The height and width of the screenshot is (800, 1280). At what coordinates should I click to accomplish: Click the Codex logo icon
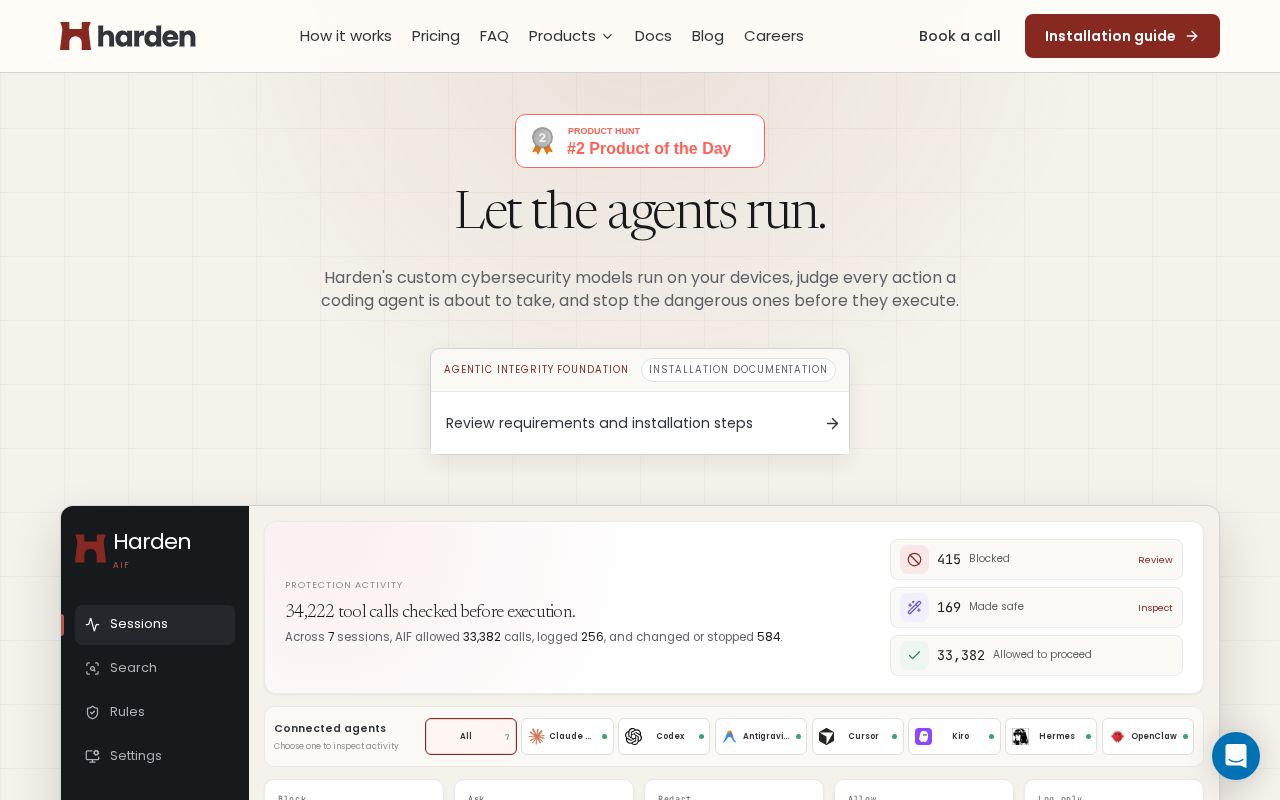point(633,736)
